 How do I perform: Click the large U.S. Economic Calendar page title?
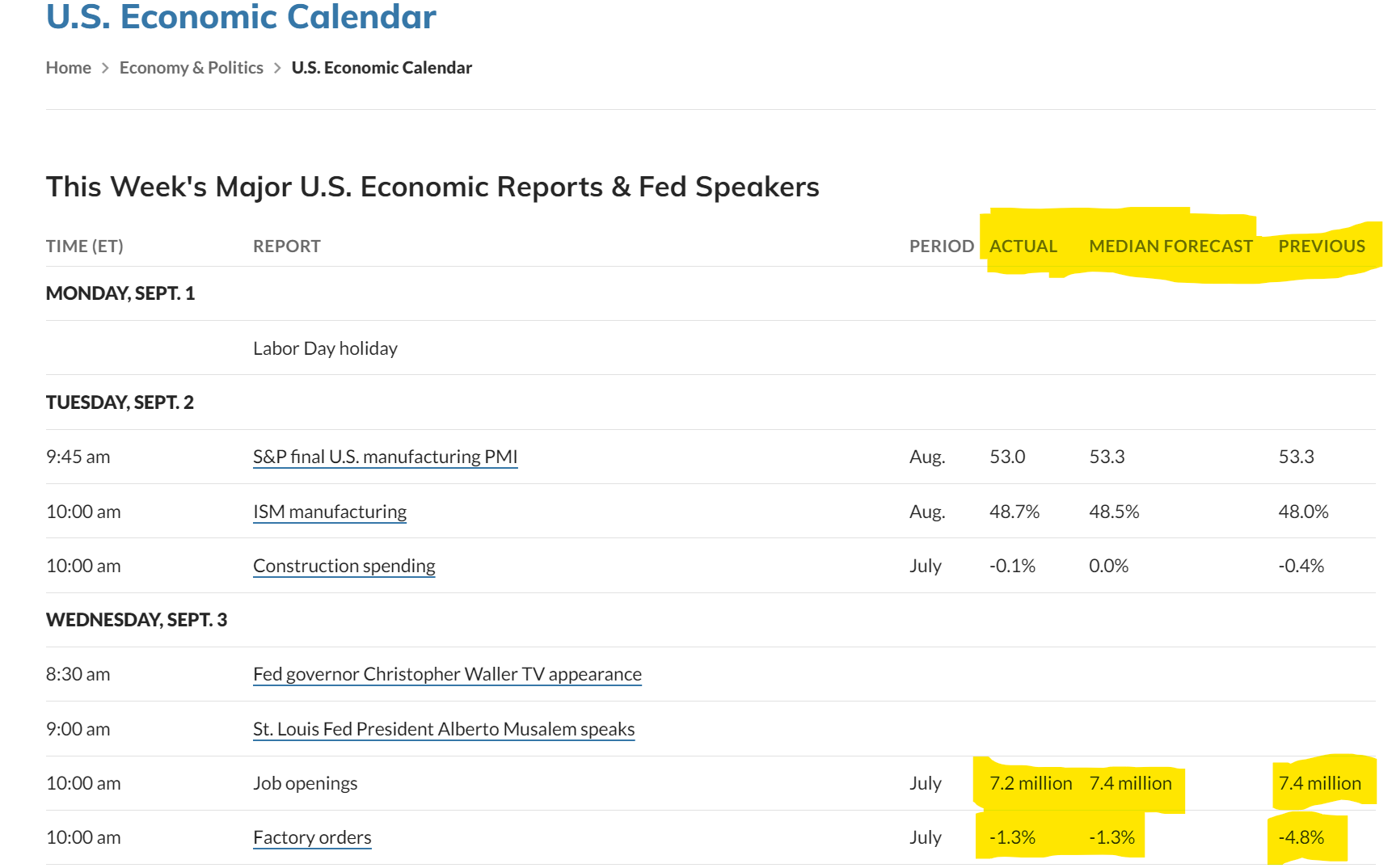(x=241, y=16)
